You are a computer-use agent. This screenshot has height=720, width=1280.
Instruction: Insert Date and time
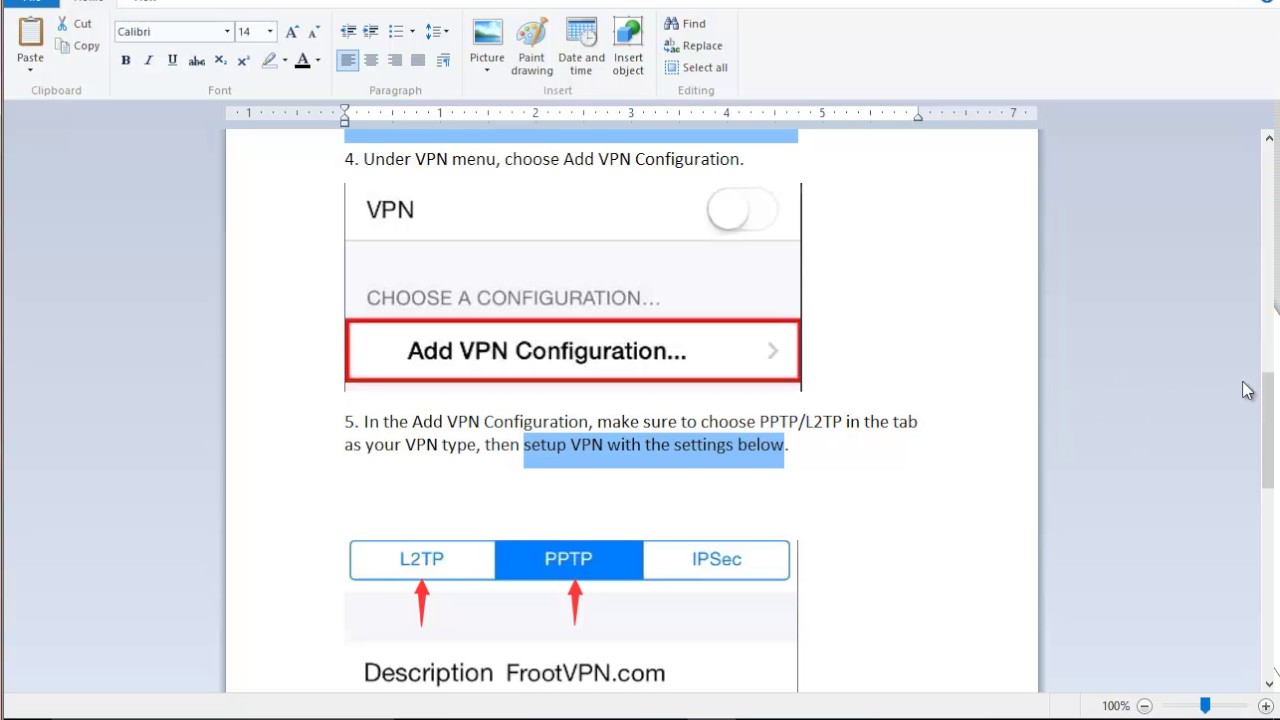point(581,46)
